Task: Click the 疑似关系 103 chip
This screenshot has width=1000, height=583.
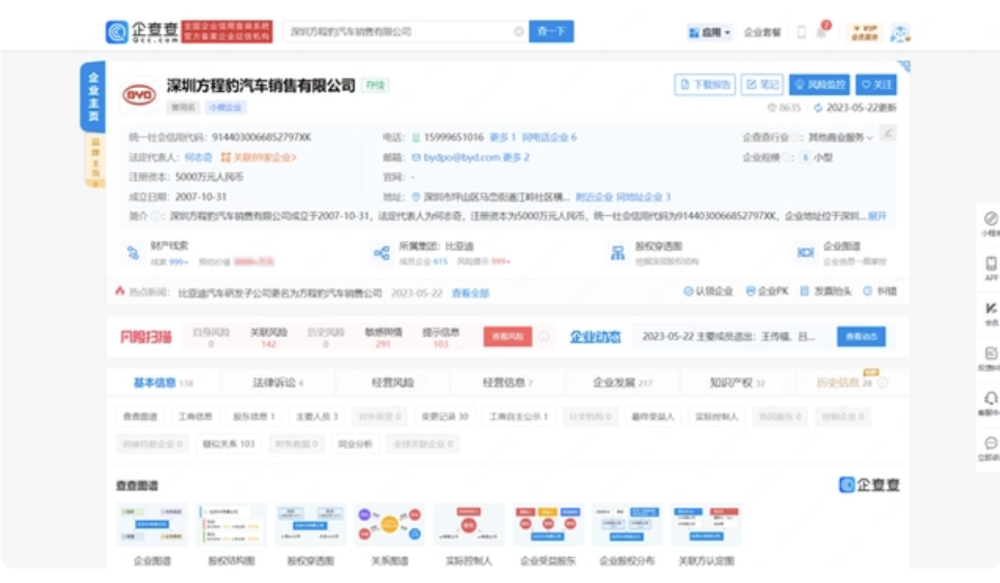Action: 228,444
